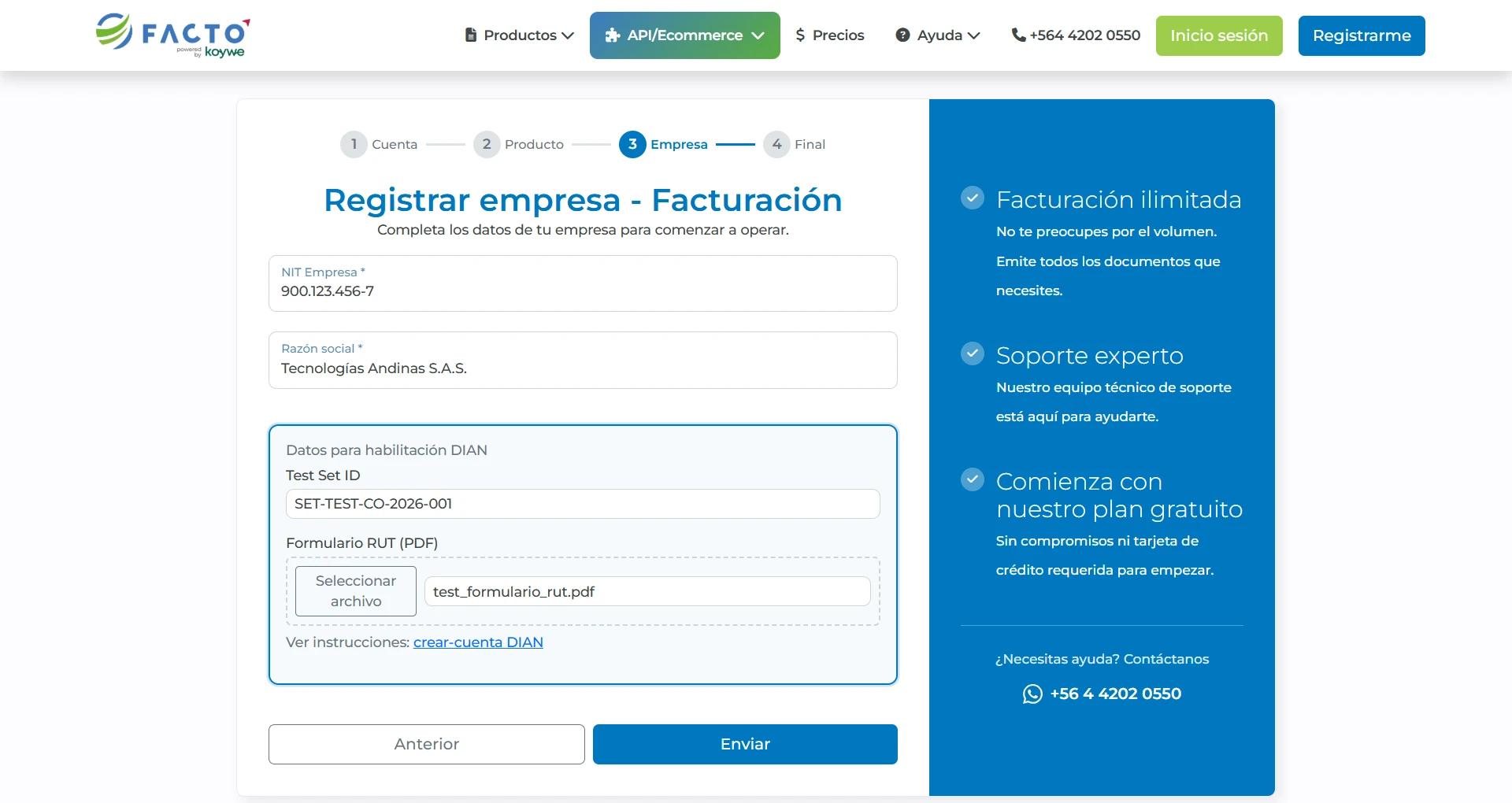Image resolution: width=1512 pixels, height=803 pixels.
Task: Click the '¿Necesitas ayuda? Contáctanos' text
Action: click(1102, 659)
